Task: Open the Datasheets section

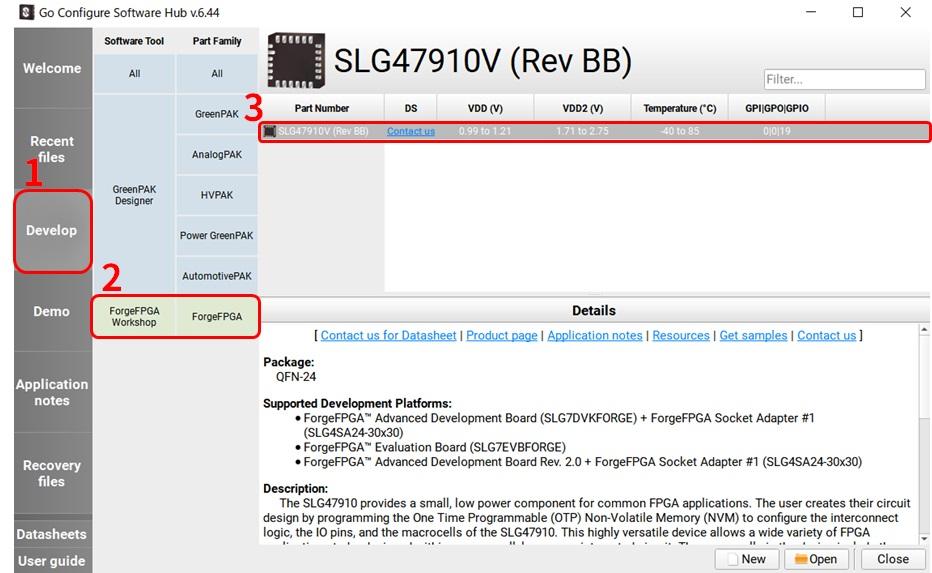Action: pyautogui.click(x=52, y=534)
